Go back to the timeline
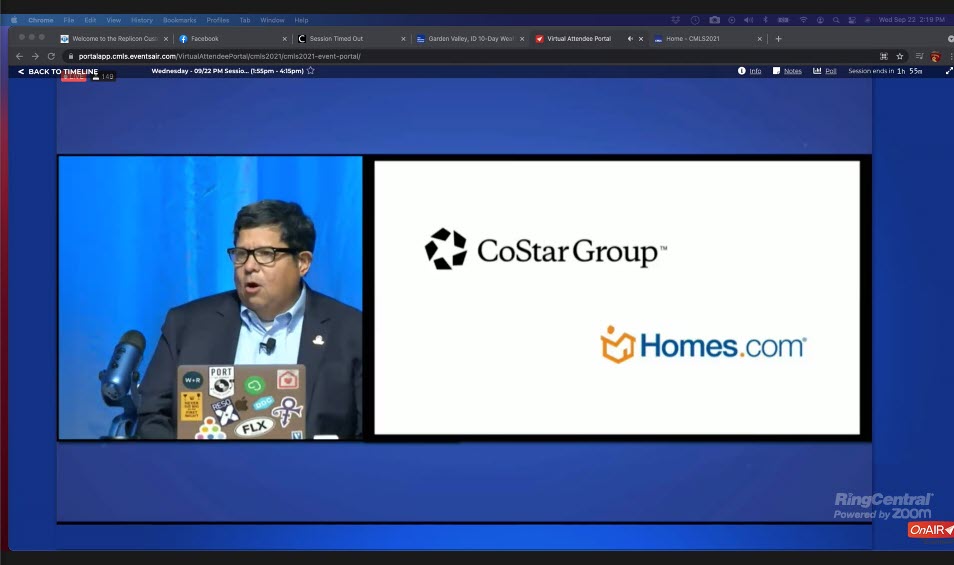This screenshot has width=954, height=565. 58,71
